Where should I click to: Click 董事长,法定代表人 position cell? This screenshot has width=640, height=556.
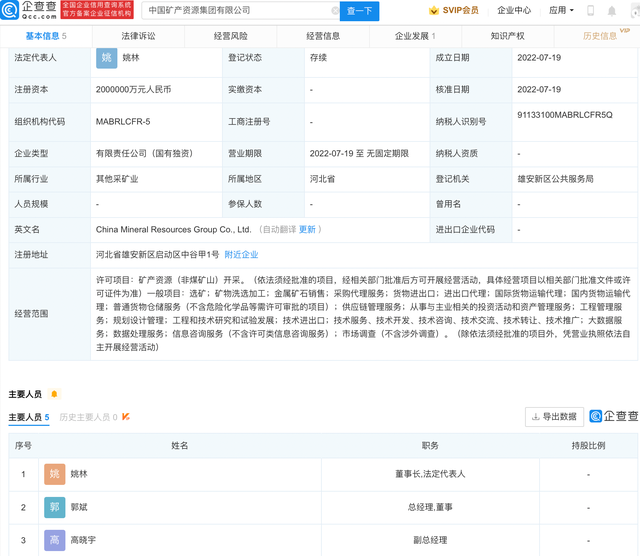point(430,474)
